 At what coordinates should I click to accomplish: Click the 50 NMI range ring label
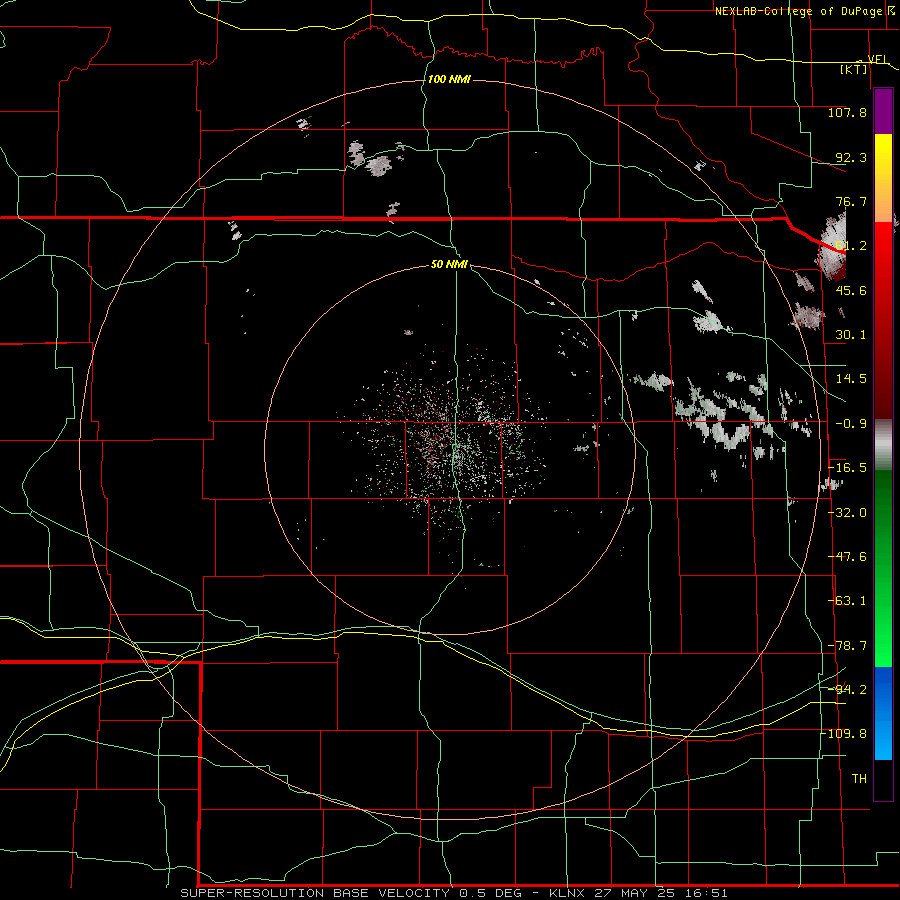pos(449,265)
